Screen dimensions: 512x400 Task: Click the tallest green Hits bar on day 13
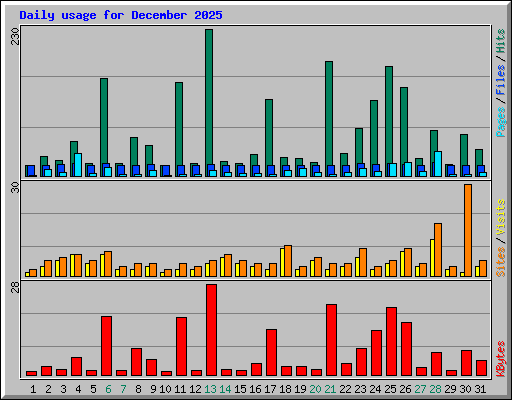[x=209, y=103]
